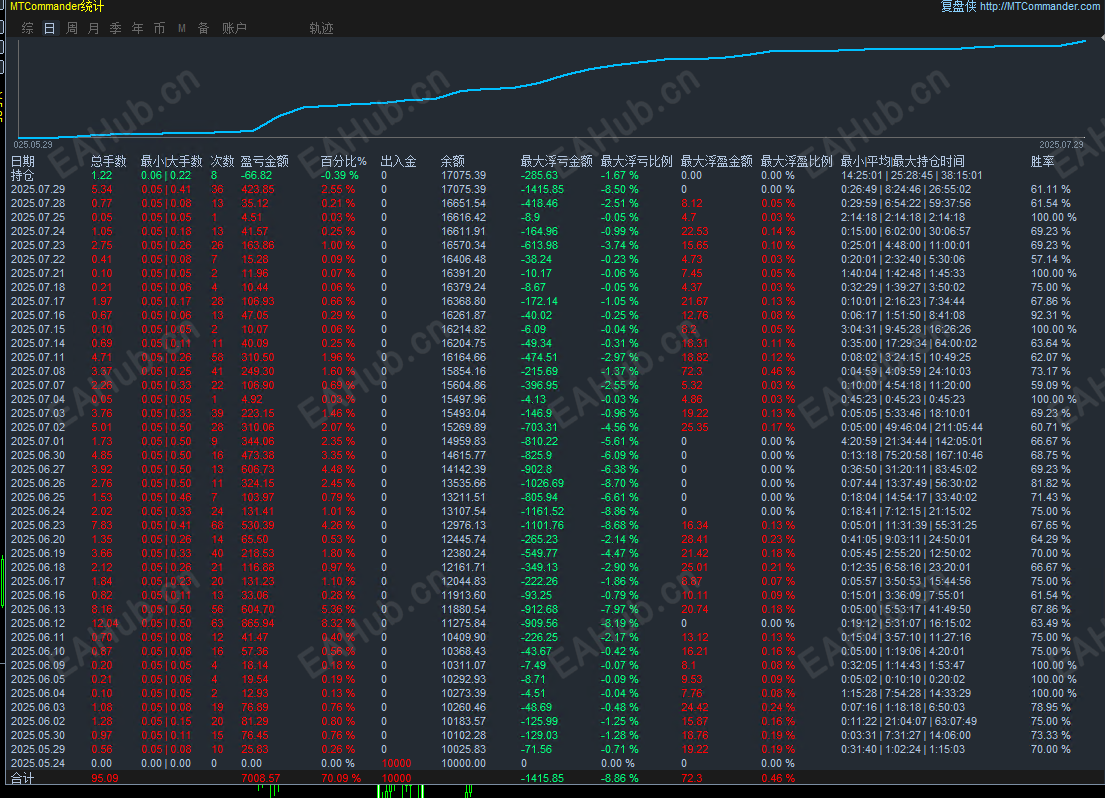Open the 周 weekly tab
Screen dimensions: 1105x798
72,28
